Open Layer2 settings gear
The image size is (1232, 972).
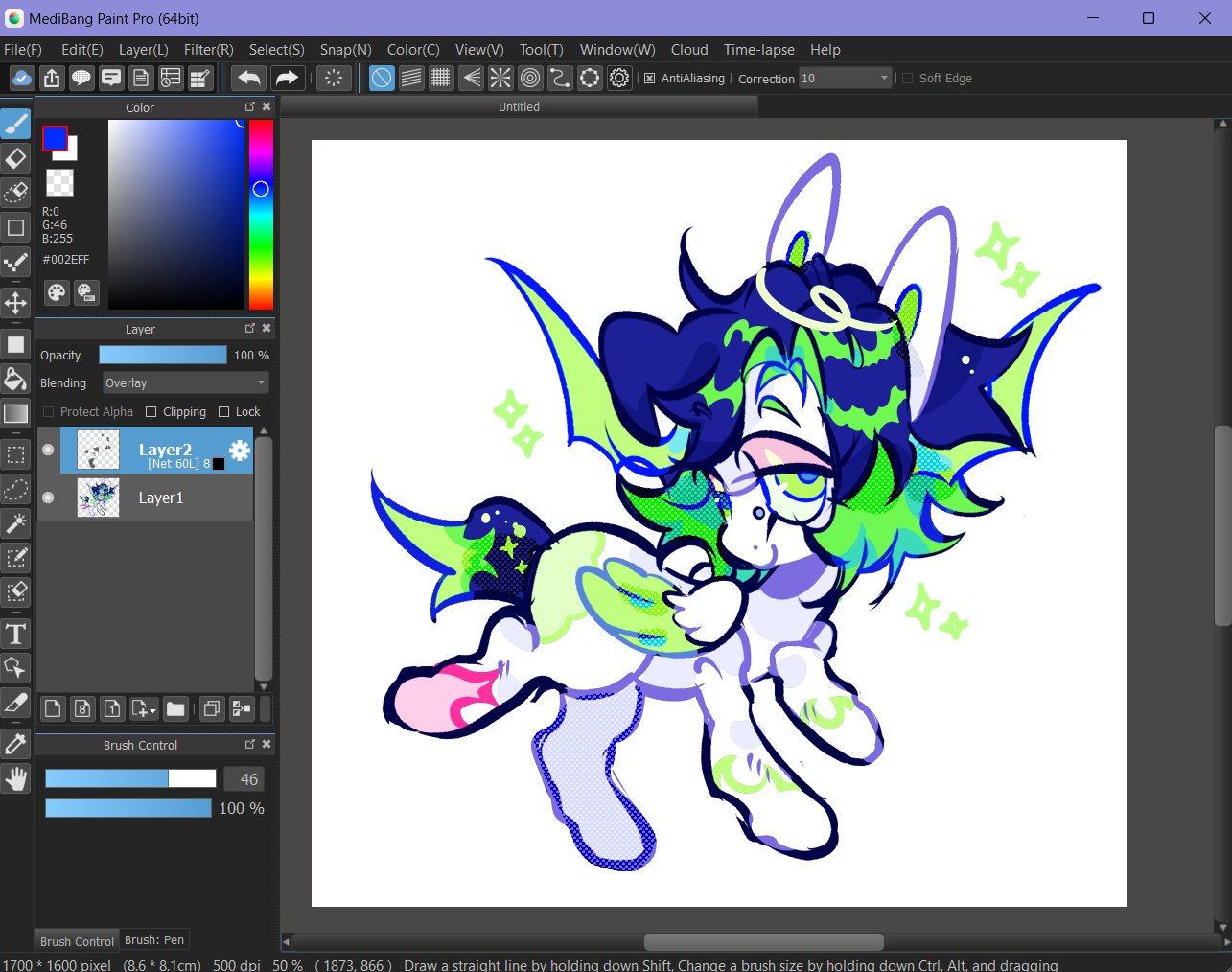click(240, 451)
